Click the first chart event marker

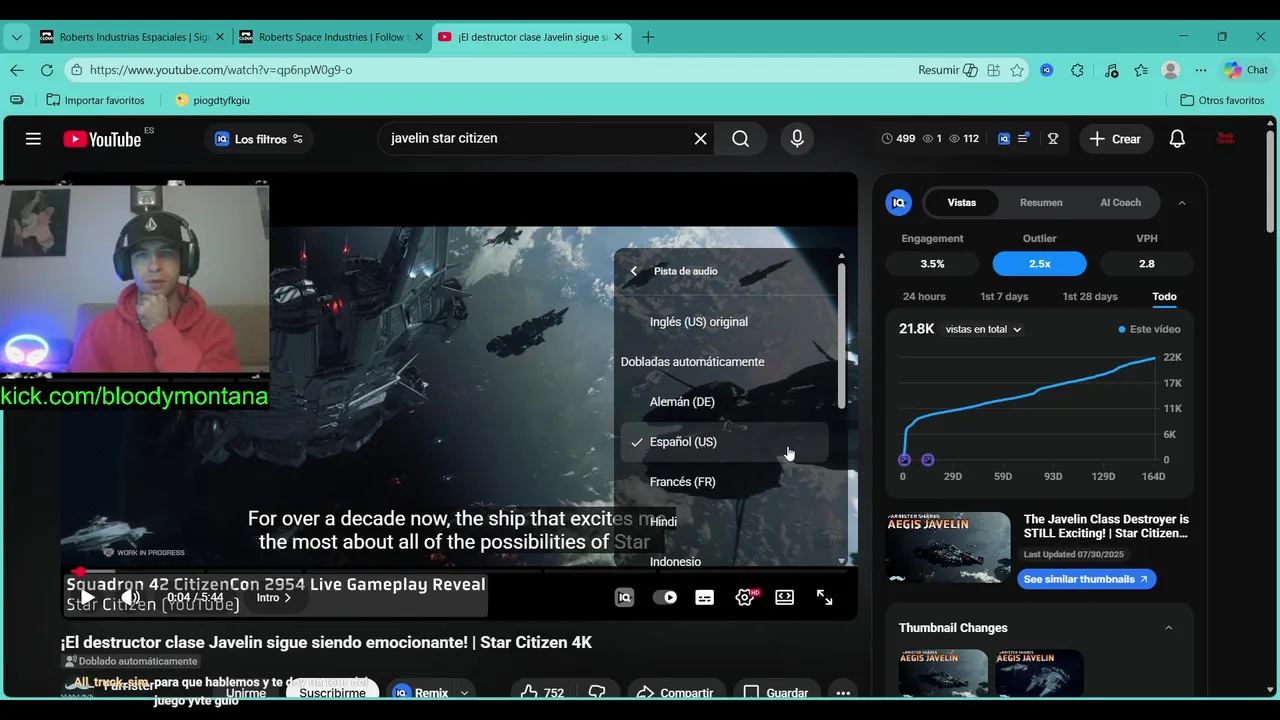pyautogui.click(x=904, y=460)
